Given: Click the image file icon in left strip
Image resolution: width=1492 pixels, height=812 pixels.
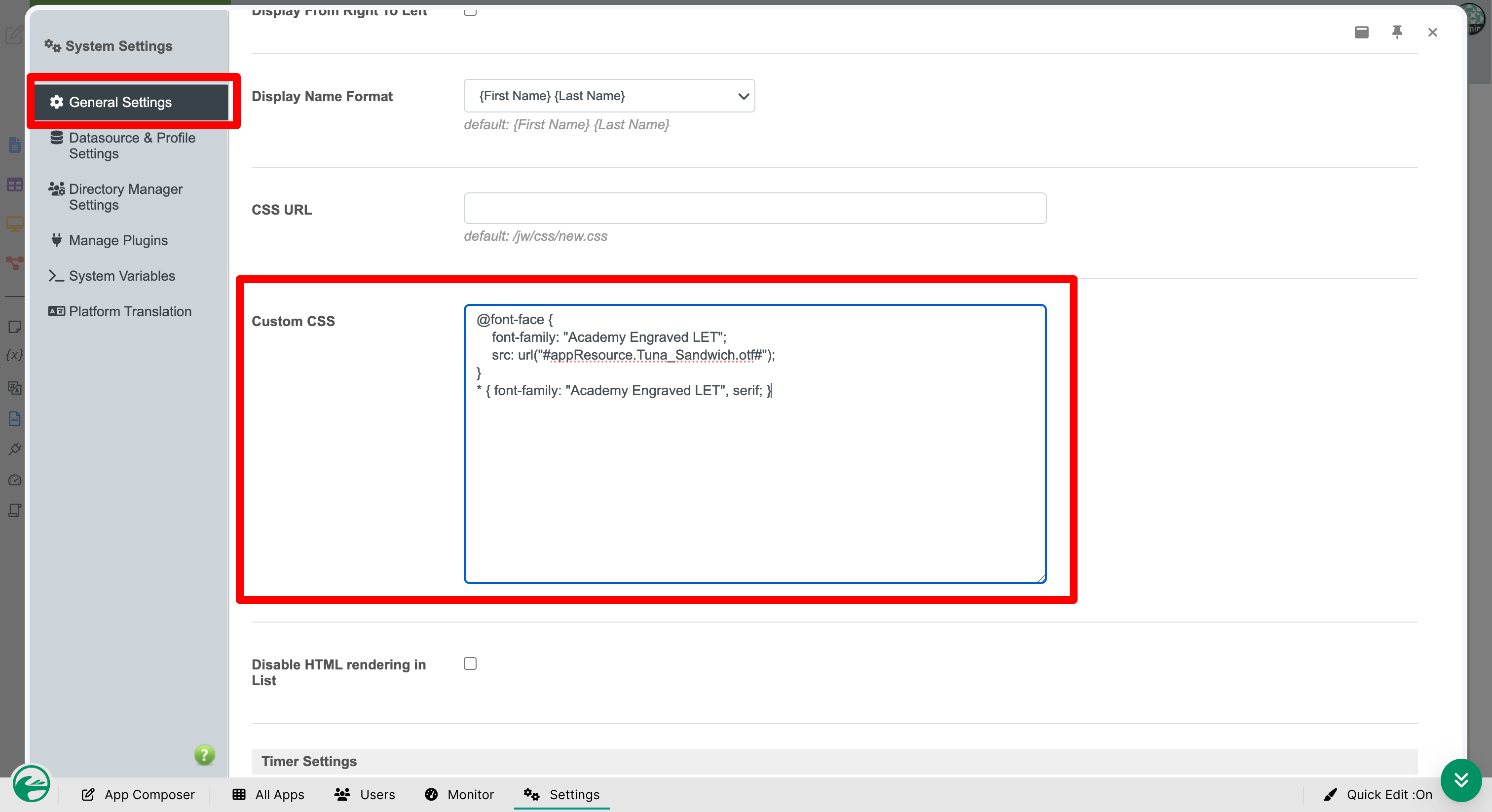Looking at the screenshot, I should (x=14, y=418).
